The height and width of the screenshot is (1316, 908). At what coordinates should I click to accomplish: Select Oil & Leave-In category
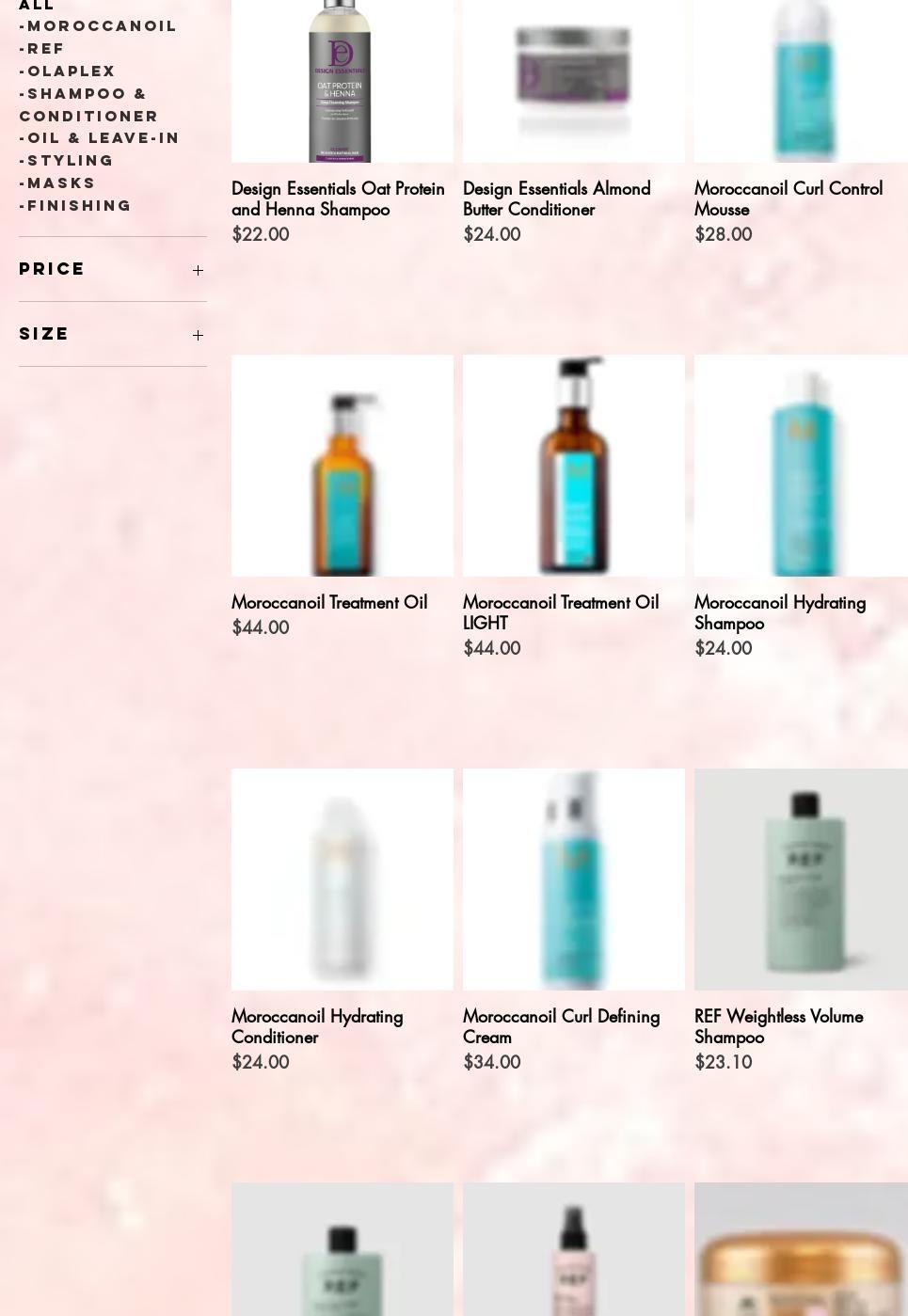click(100, 137)
